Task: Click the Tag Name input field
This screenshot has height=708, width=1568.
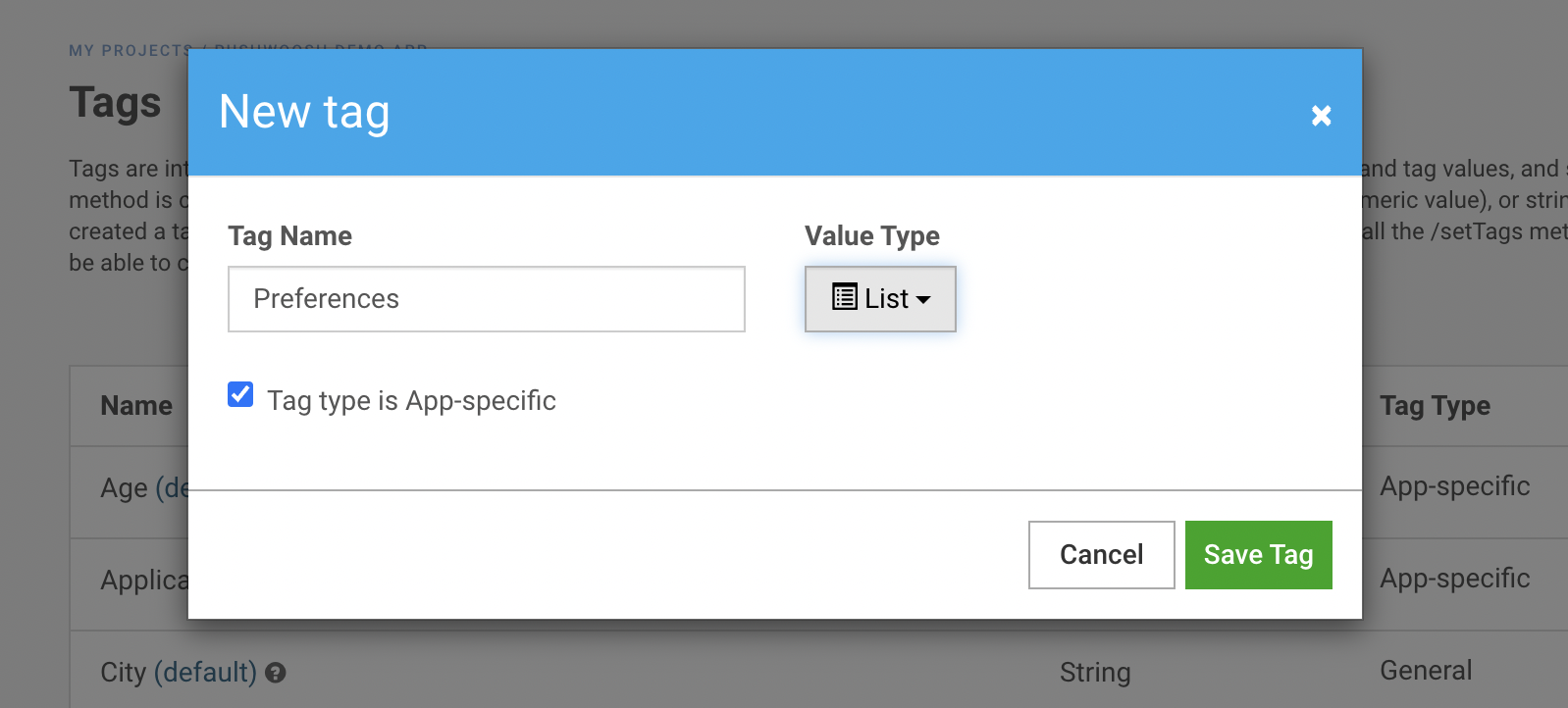Action: click(x=486, y=299)
